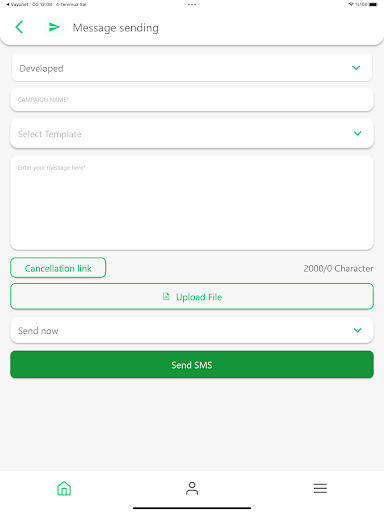Tap the Wi-Fi status icon

pyautogui.click(x=351, y=4)
